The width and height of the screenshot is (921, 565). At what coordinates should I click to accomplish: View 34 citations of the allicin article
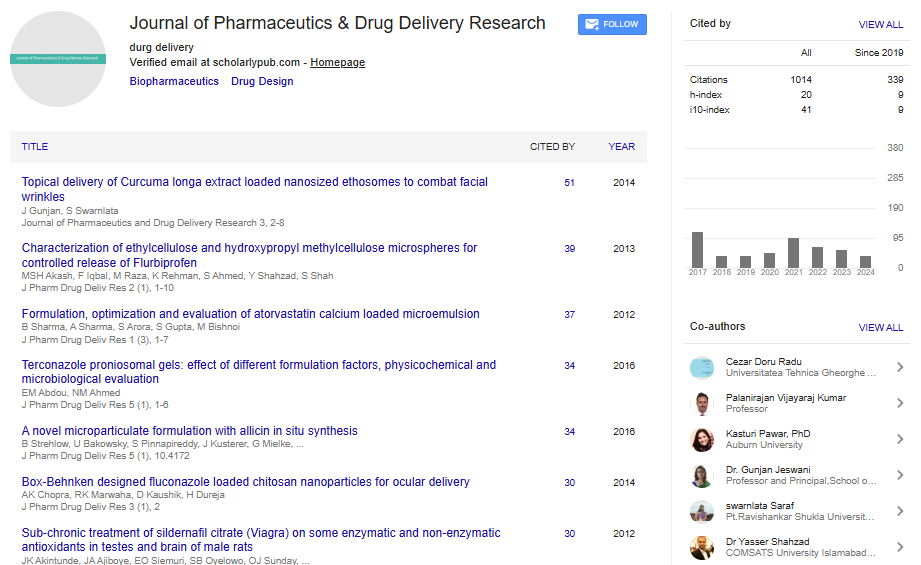point(569,431)
